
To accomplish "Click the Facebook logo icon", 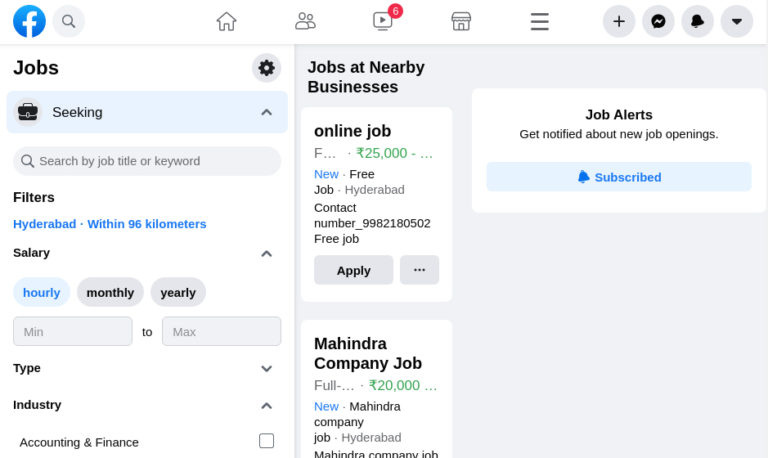I will coord(29,21).
